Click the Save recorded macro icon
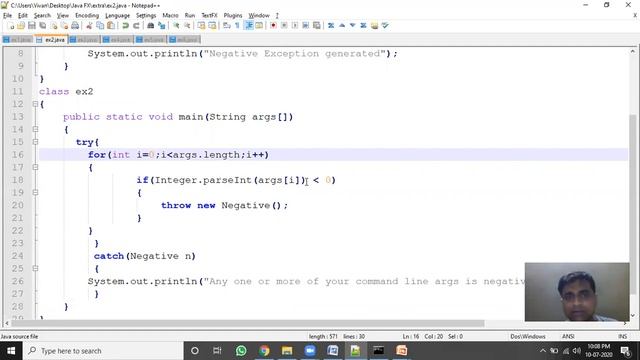This screenshot has width=640, height=360. tap(316, 26)
